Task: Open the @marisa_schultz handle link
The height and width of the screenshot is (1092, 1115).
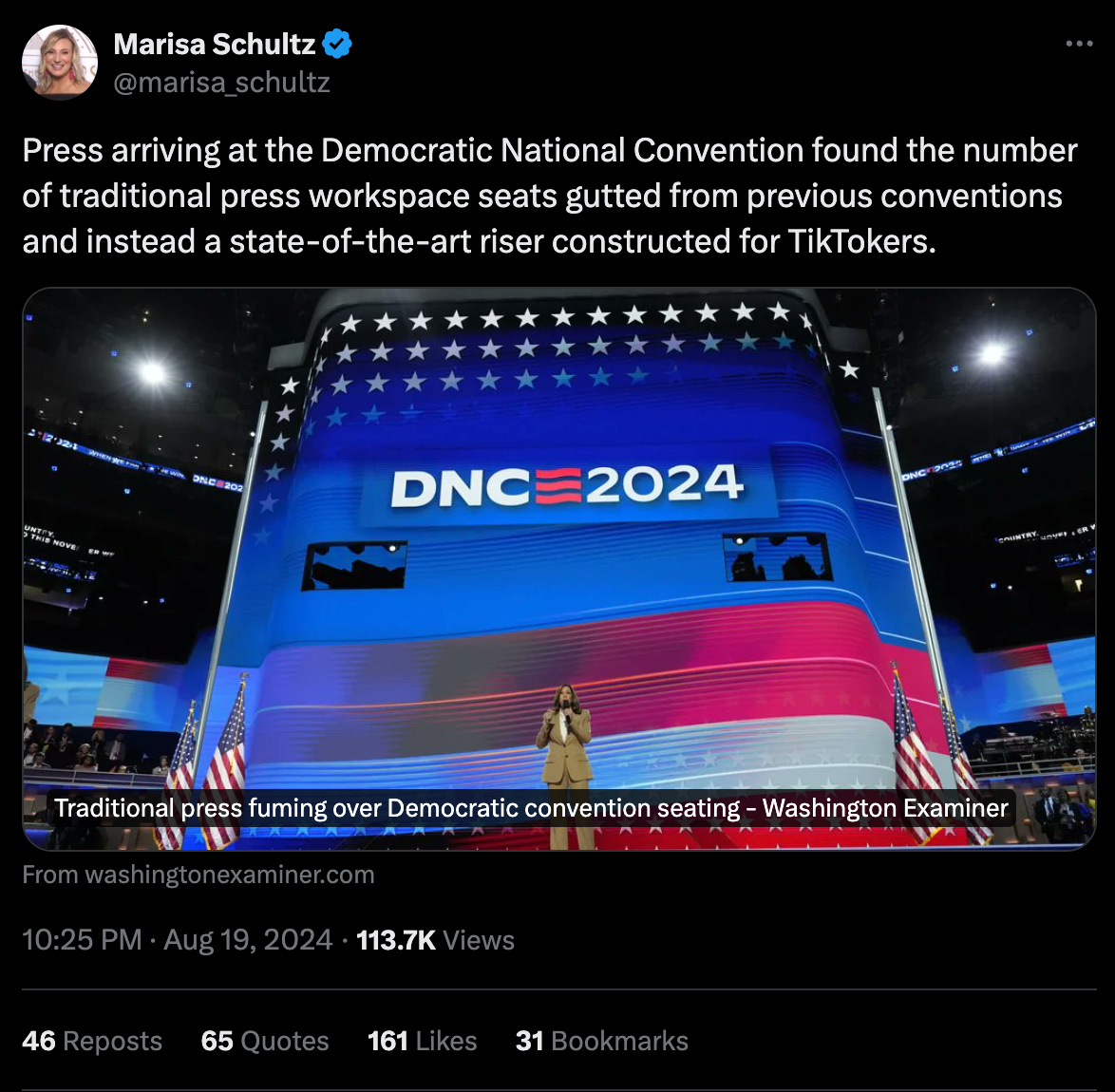Action: 221,83
